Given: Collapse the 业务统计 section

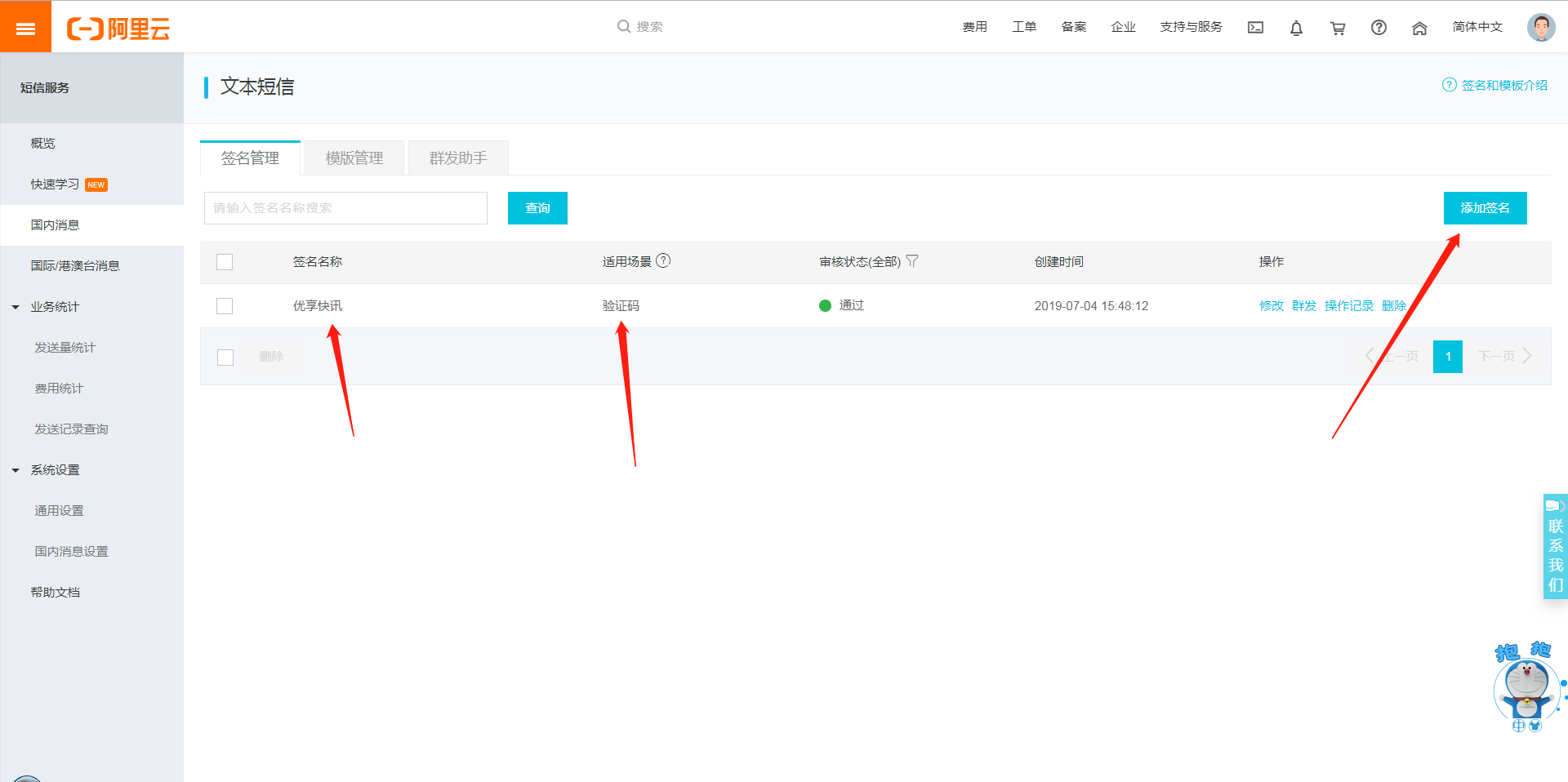Looking at the screenshot, I should coord(16,307).
